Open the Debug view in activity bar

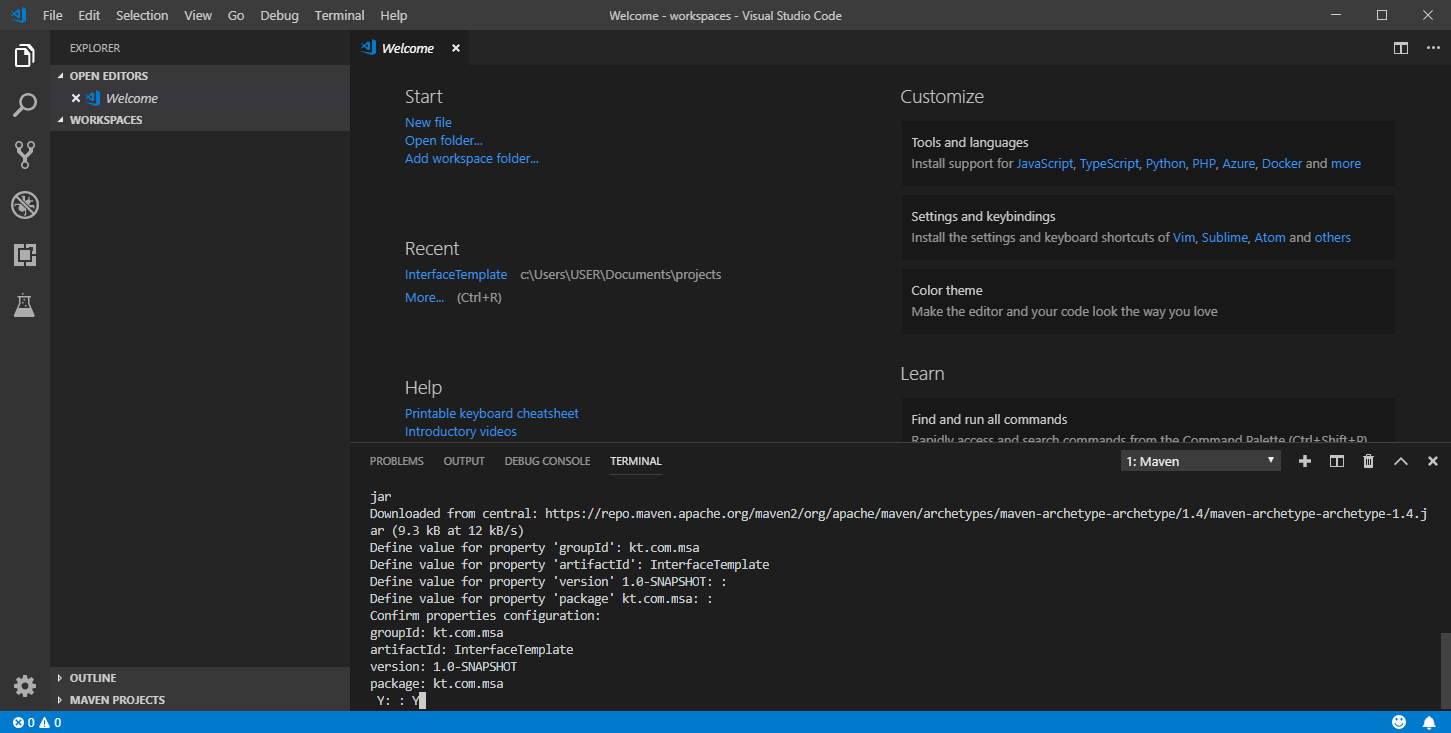25,205
